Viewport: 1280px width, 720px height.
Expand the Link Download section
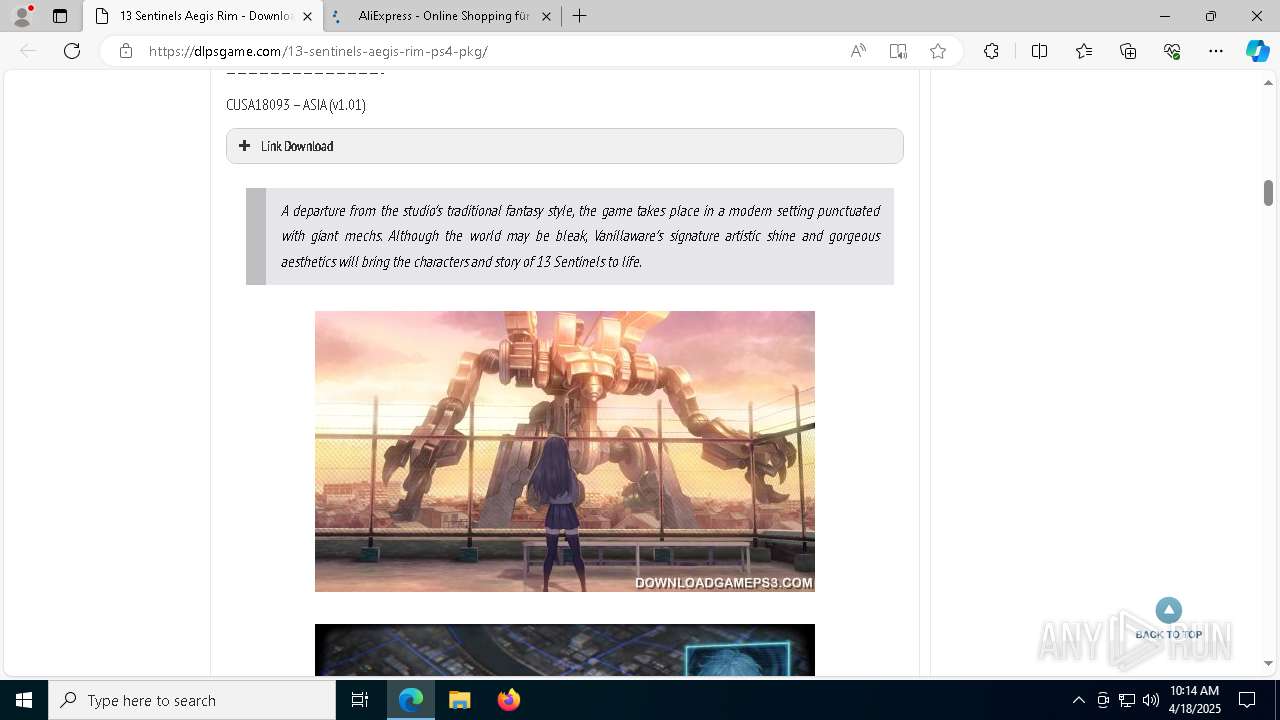(x=564, y=146)
